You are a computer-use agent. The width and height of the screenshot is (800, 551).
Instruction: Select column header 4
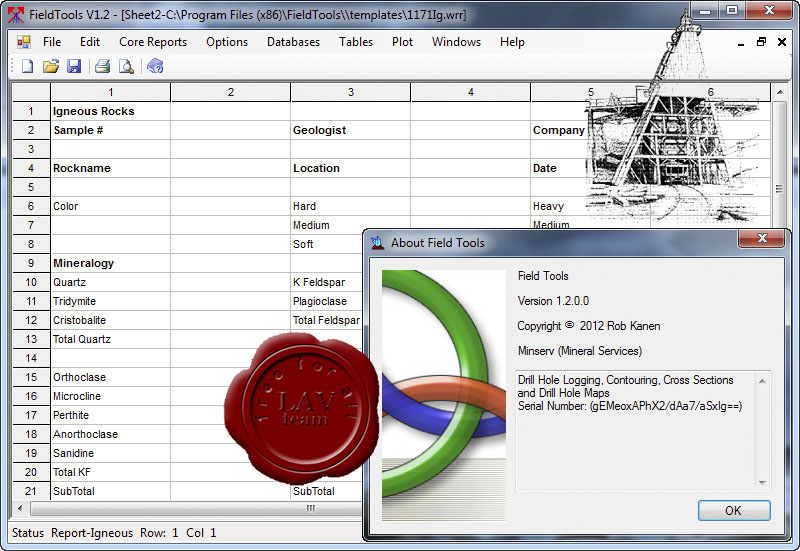click(470, 92)
